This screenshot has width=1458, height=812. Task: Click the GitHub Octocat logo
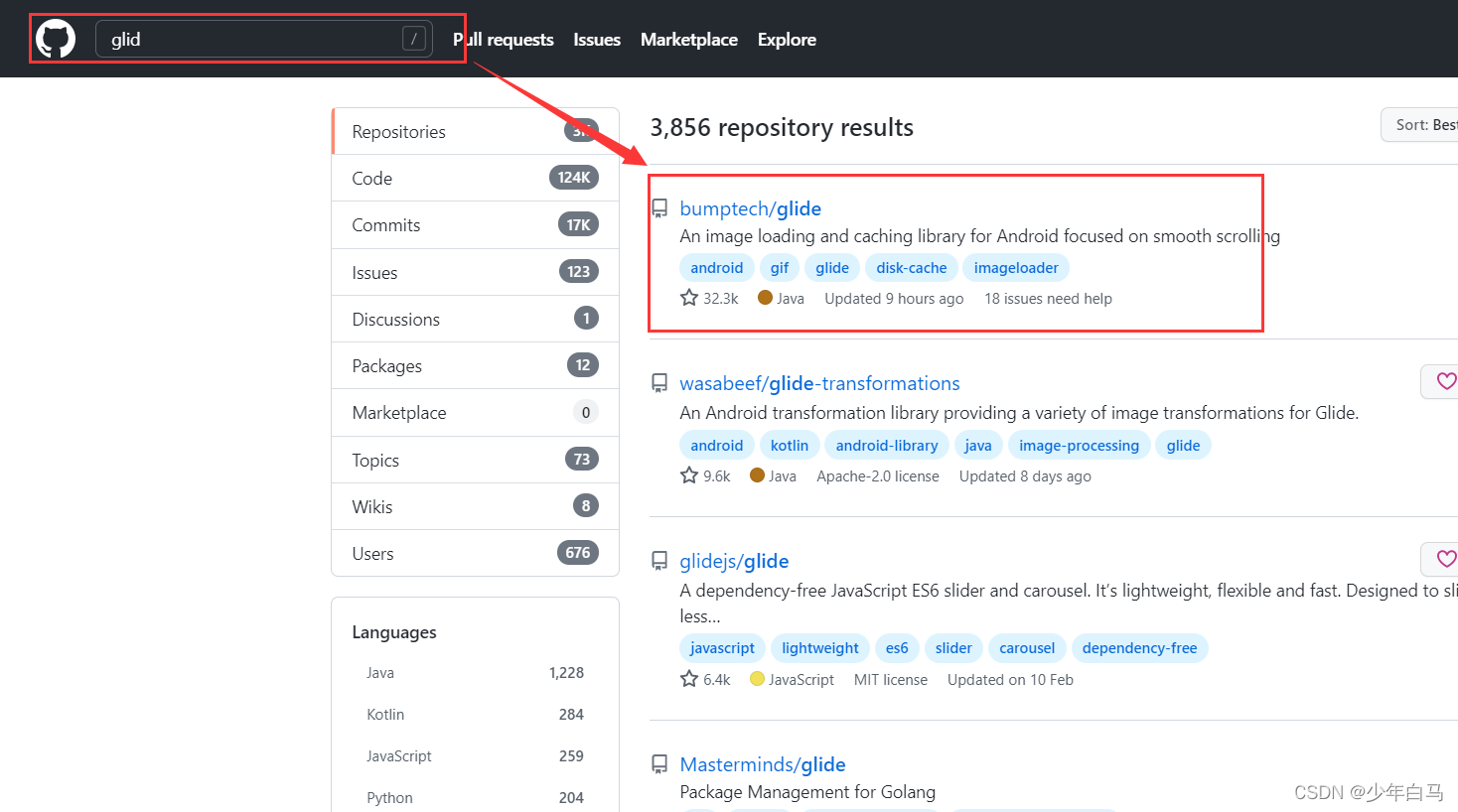point(56,40)
